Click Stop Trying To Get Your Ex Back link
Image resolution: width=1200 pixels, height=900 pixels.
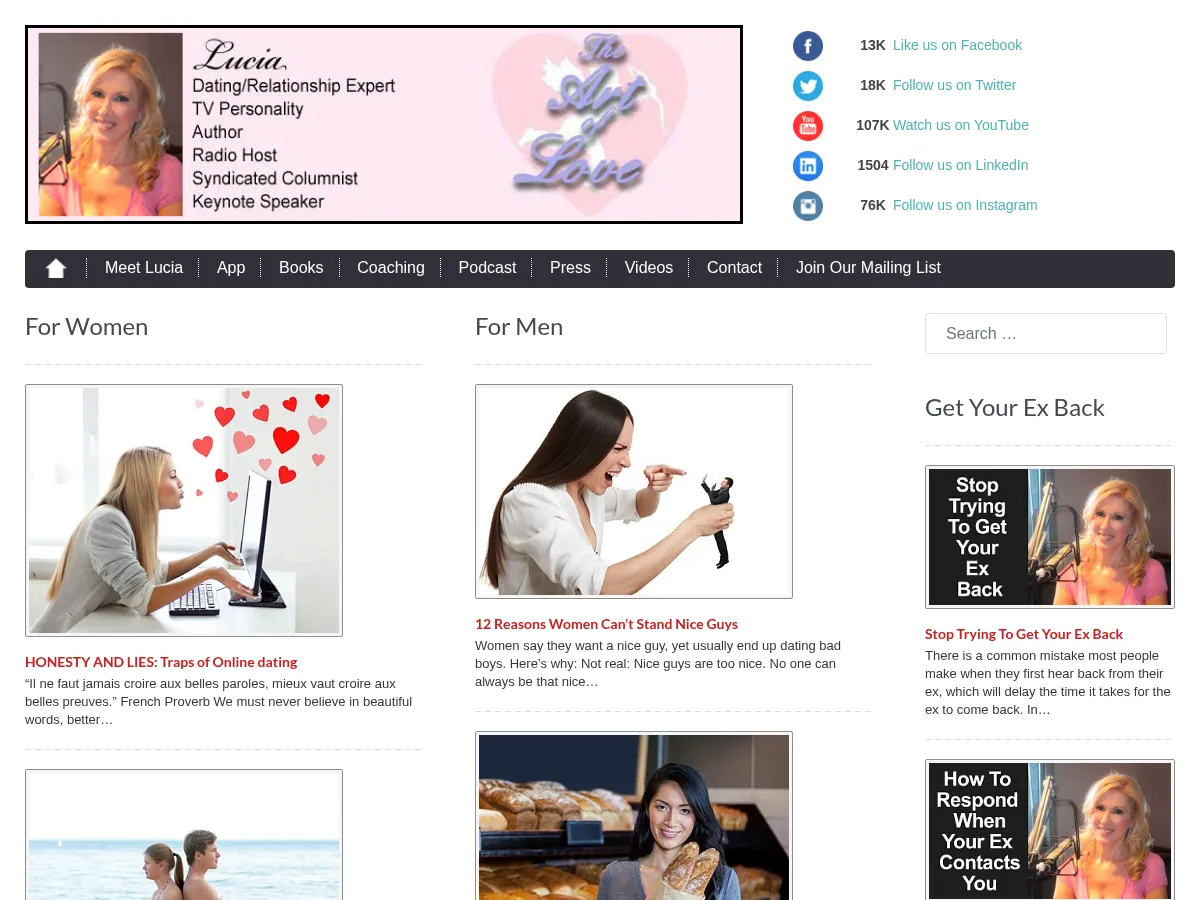1024,634
